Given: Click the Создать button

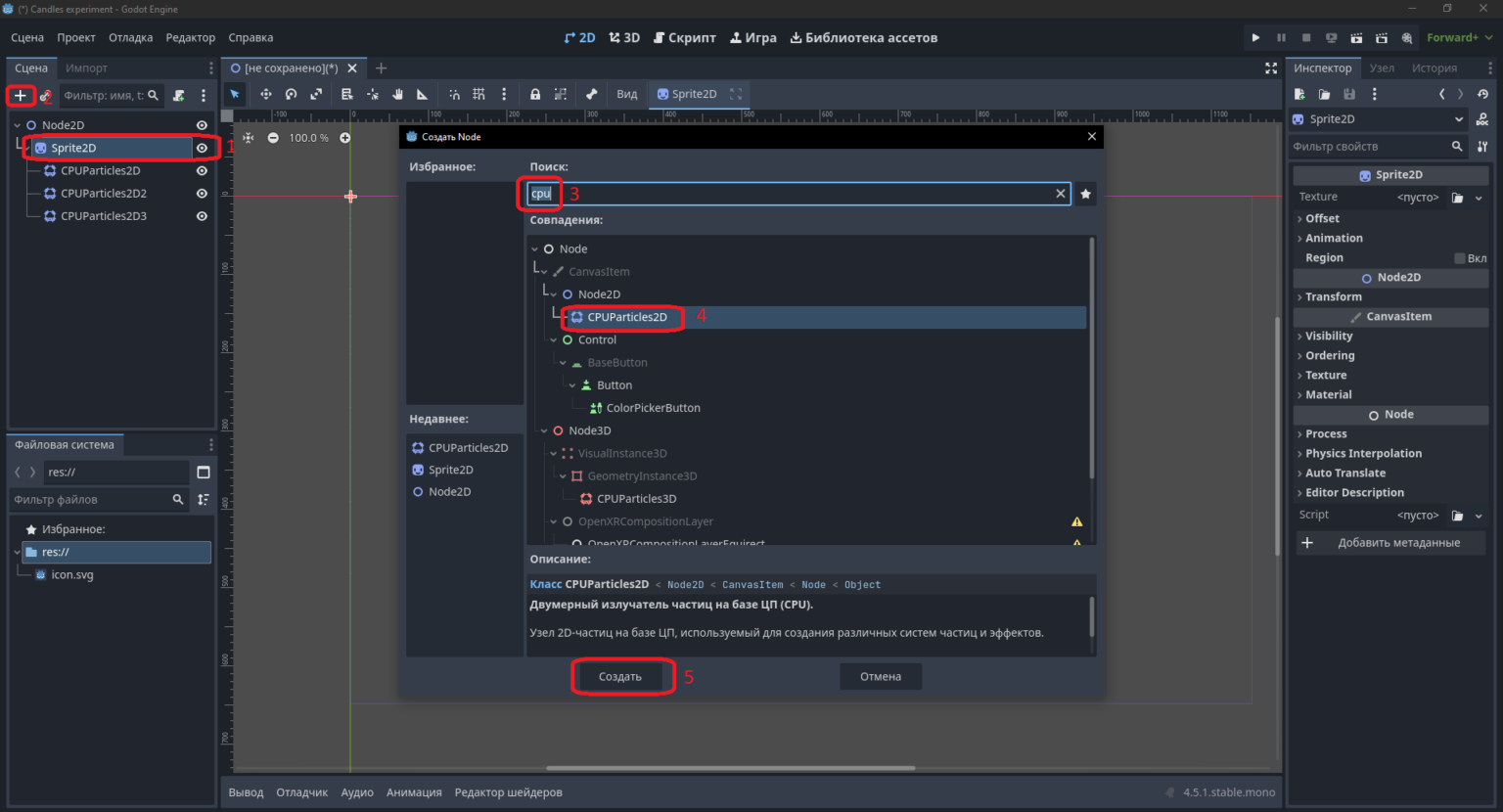Looking at the screenshot, I should 620,676.
